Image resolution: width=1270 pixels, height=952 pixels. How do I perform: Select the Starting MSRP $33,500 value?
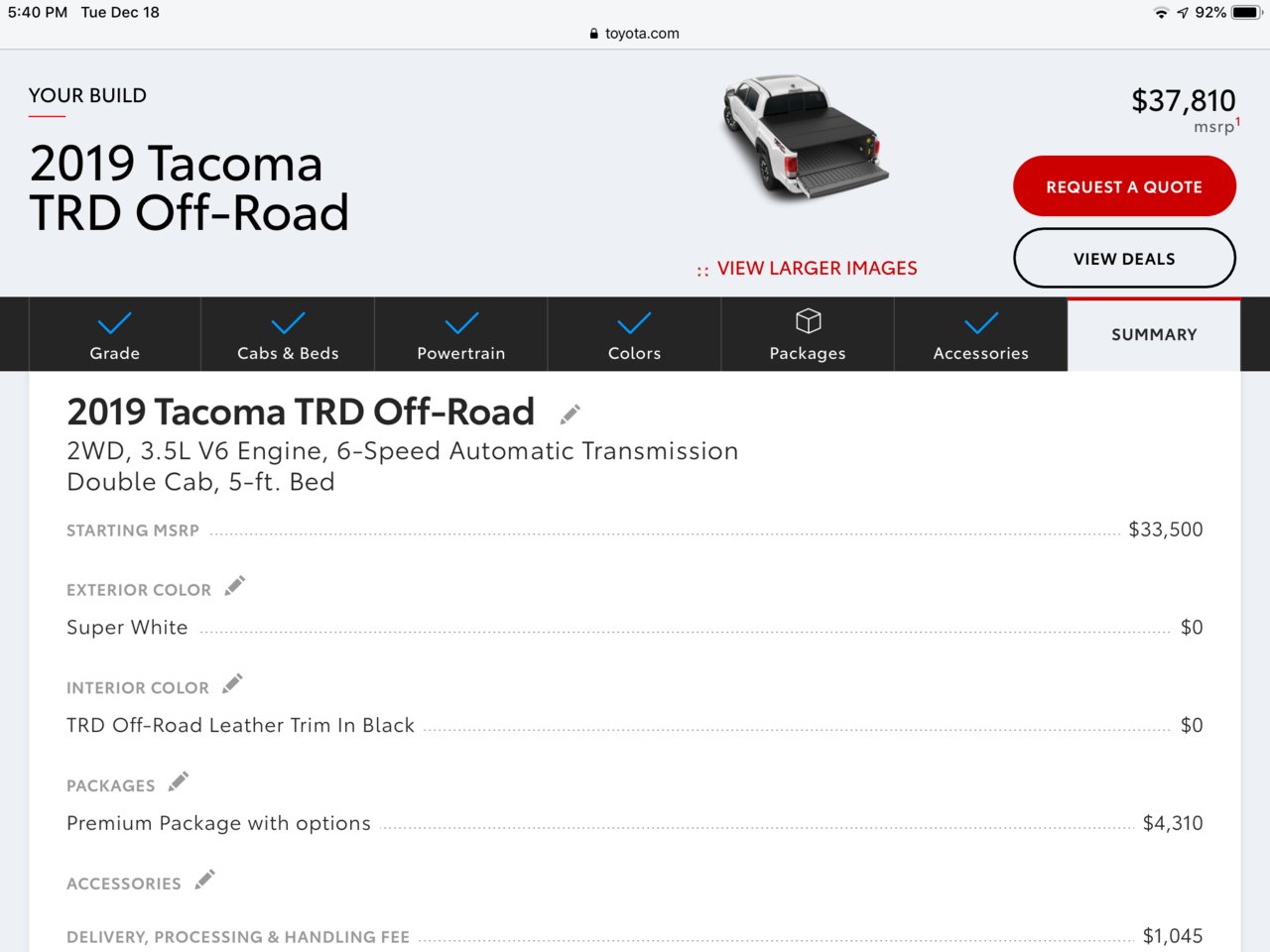click(x=1166, y=530)
